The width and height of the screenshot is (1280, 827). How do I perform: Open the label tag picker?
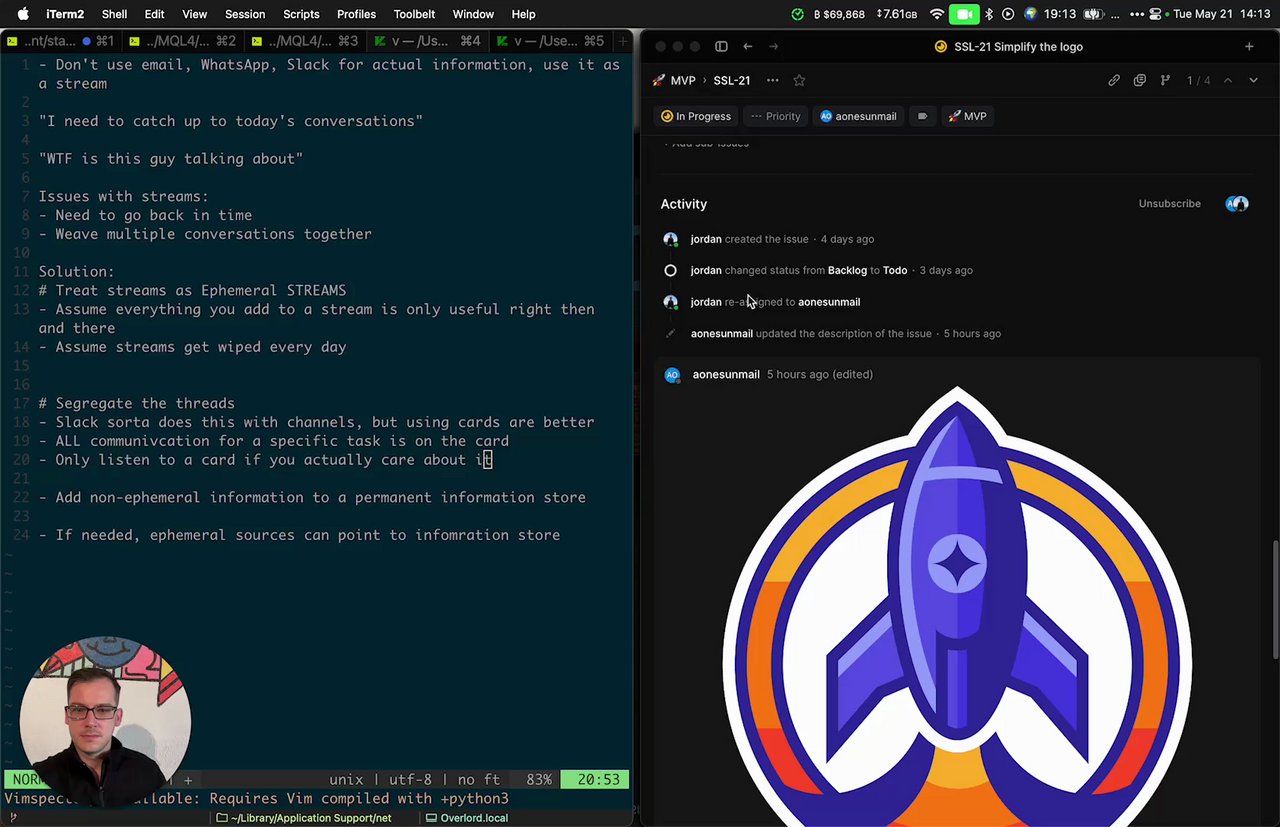922,116
